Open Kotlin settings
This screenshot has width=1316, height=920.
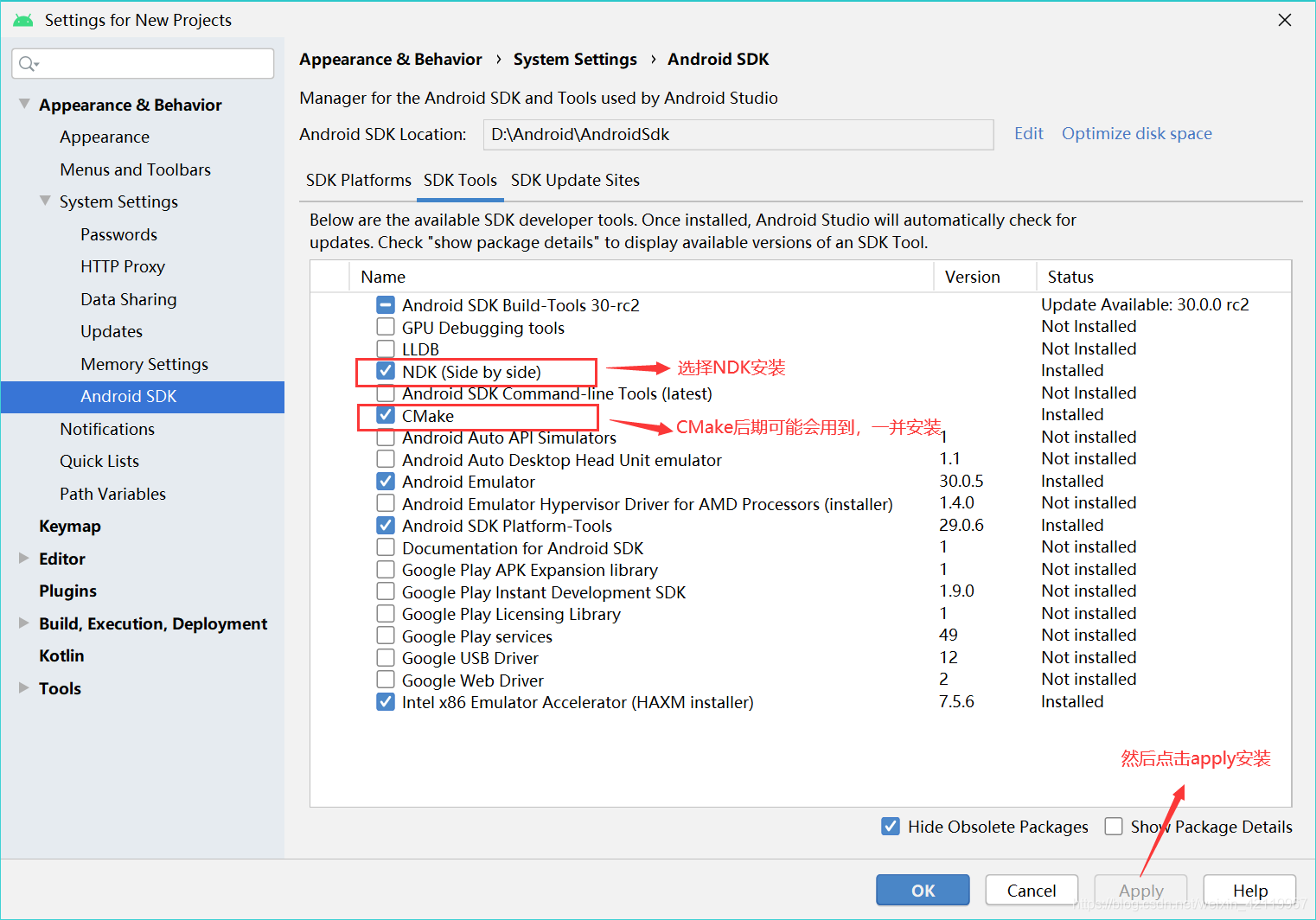click(61, 655)
